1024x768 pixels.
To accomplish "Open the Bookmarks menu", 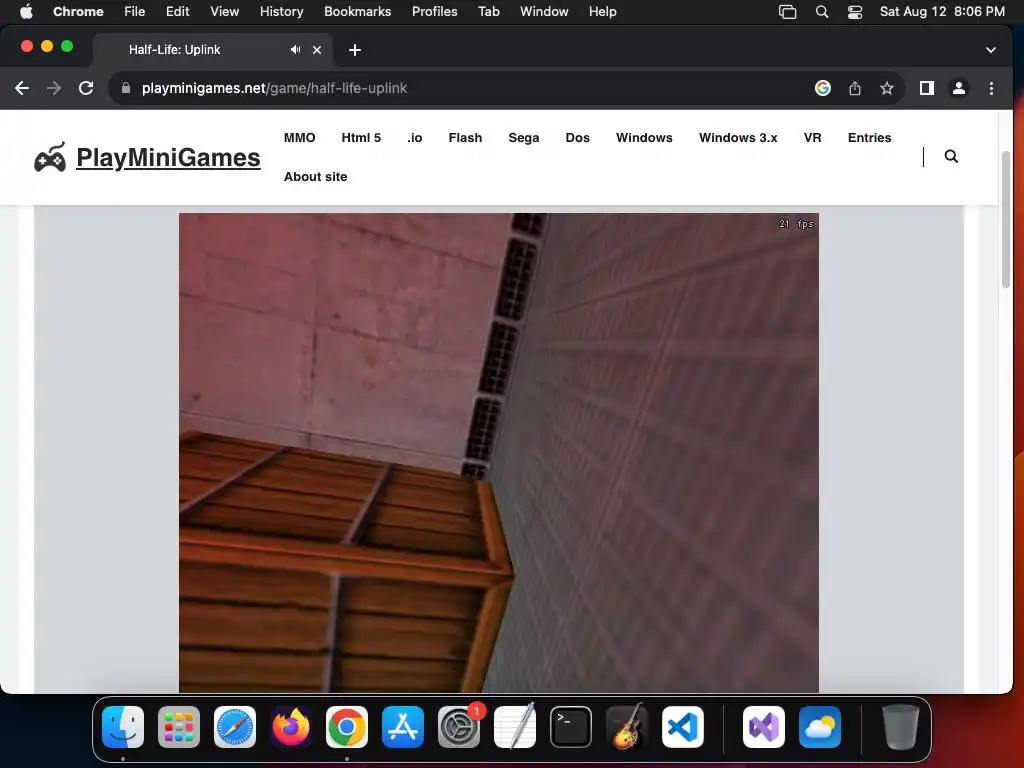I will tap(358, 12).
